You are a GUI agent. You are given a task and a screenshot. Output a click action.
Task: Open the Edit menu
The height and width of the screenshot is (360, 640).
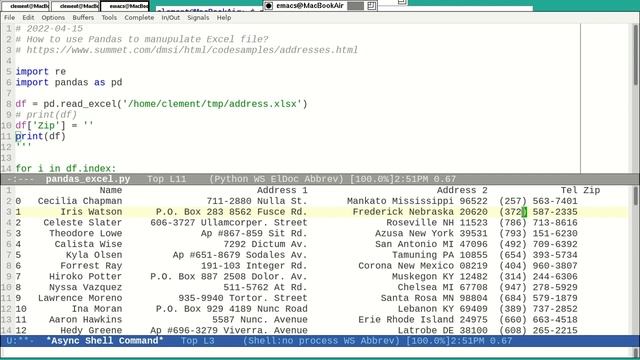(x=28, y=18)
